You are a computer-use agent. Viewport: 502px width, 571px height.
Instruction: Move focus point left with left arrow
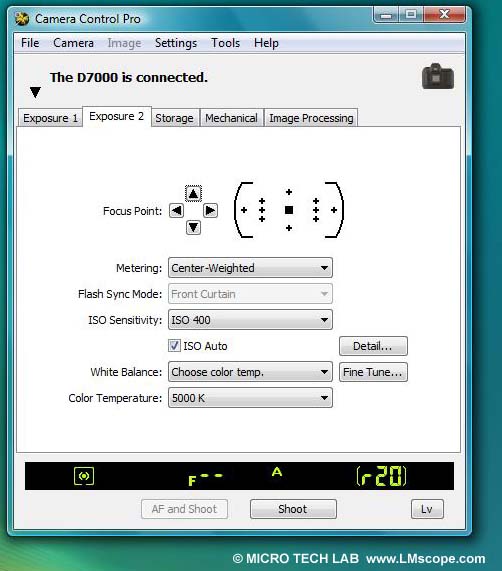click(x=176, y=210)
